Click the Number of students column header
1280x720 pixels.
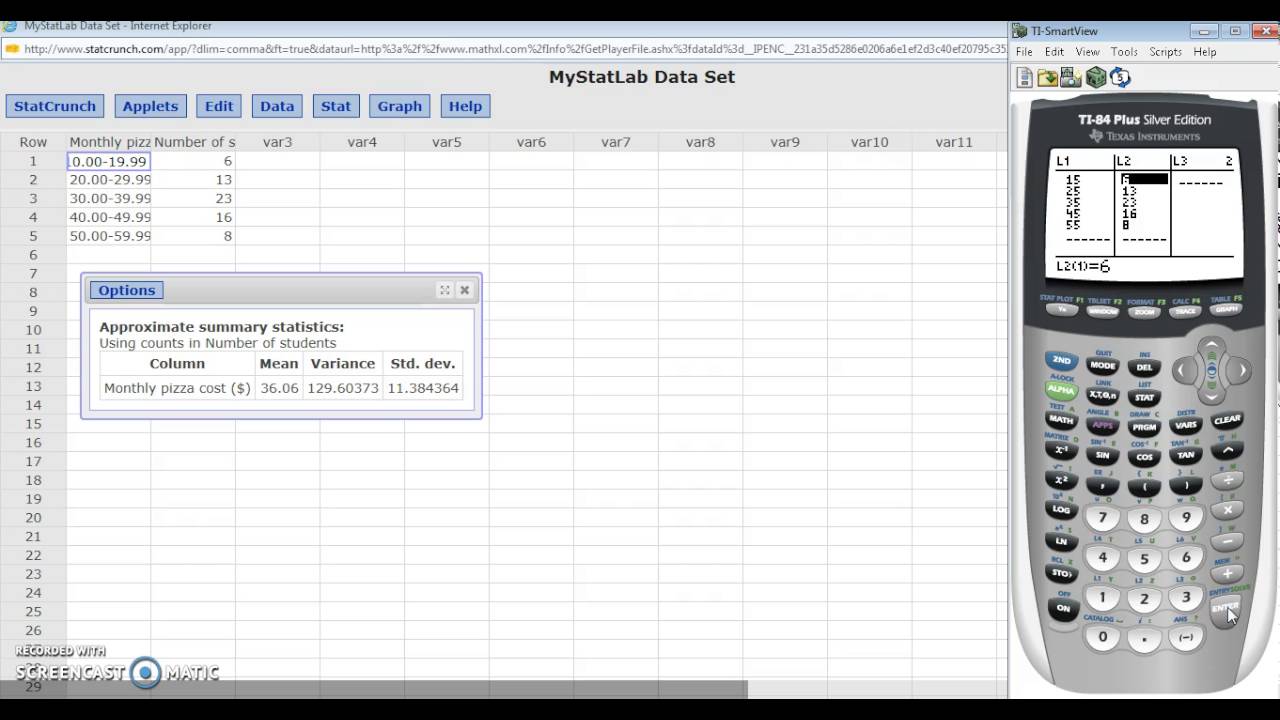[x=194, y=142]
